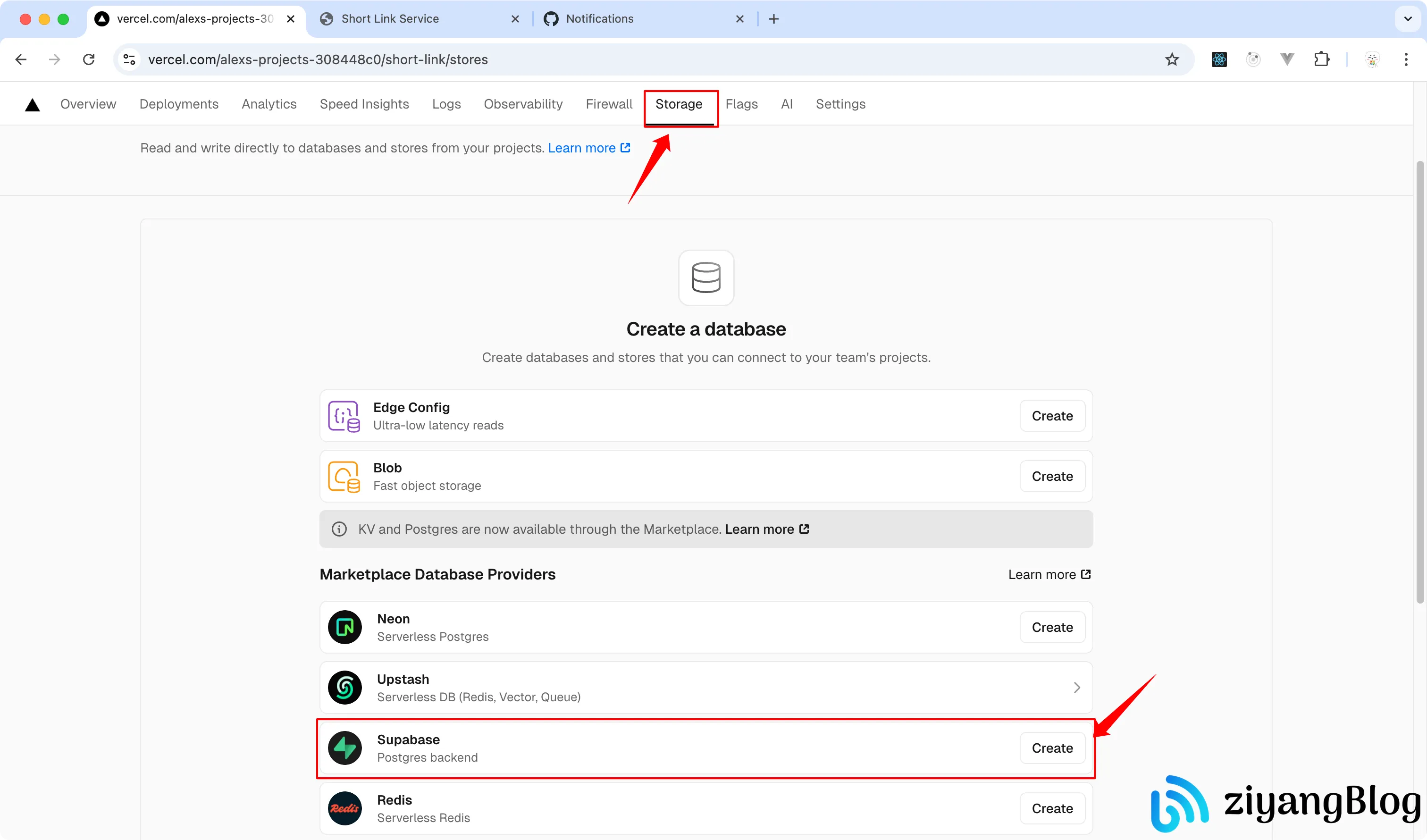Image resolution: width=1427 pixels, height=840 pixels.
Task: Go to Speed Insights tab
Action: tap(364, 104)
